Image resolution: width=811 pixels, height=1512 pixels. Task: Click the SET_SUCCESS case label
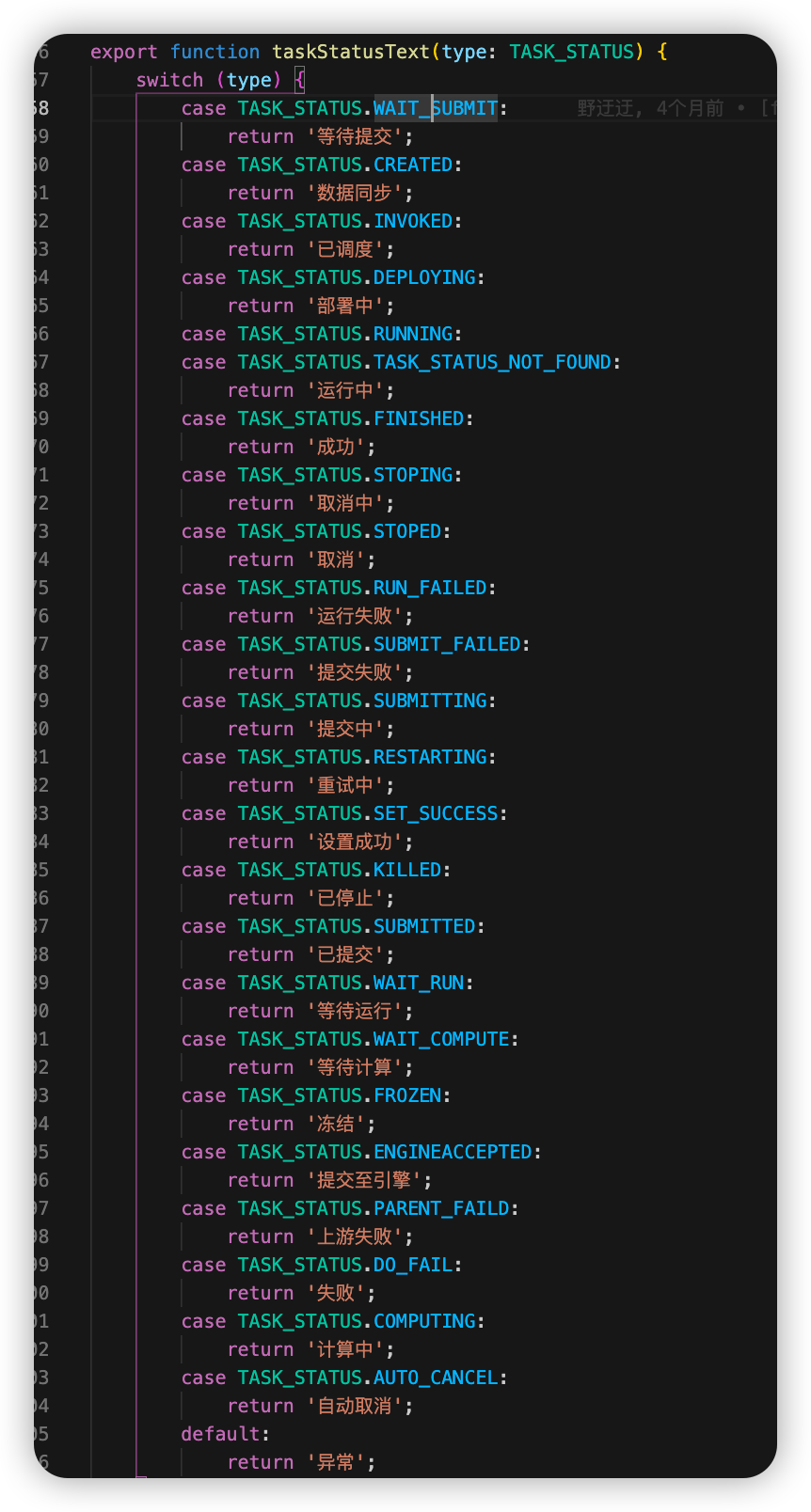436,813
